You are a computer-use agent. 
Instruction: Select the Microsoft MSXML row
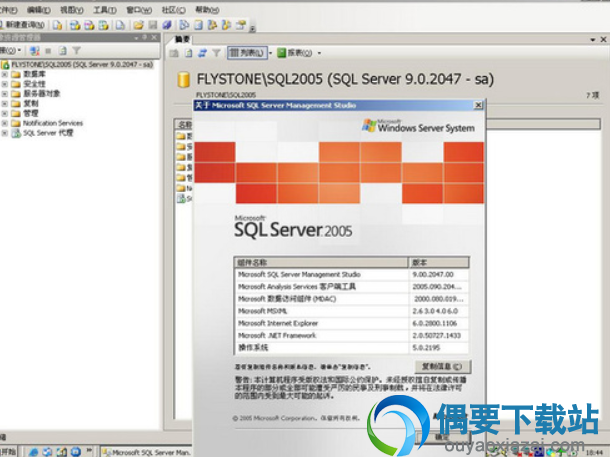pos(352,311)
